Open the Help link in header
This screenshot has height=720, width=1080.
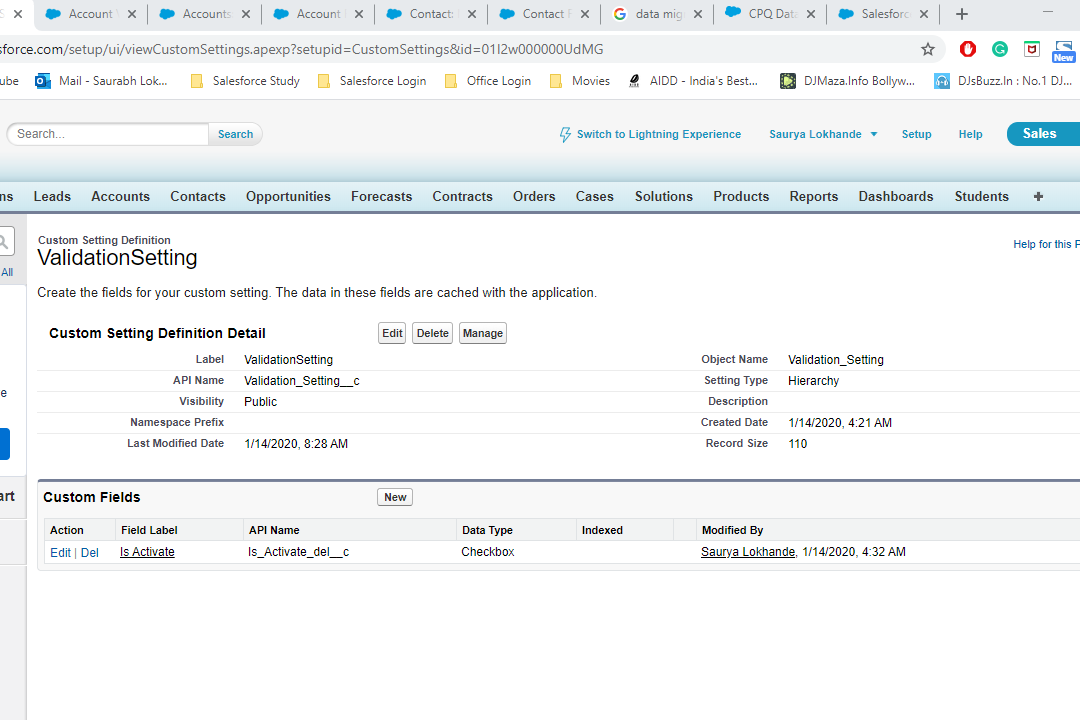point(970,134)
